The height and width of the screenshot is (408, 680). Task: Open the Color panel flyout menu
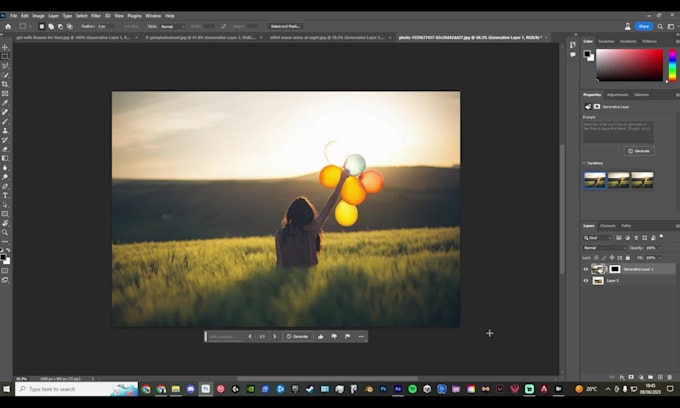click(x=677, y=42)
